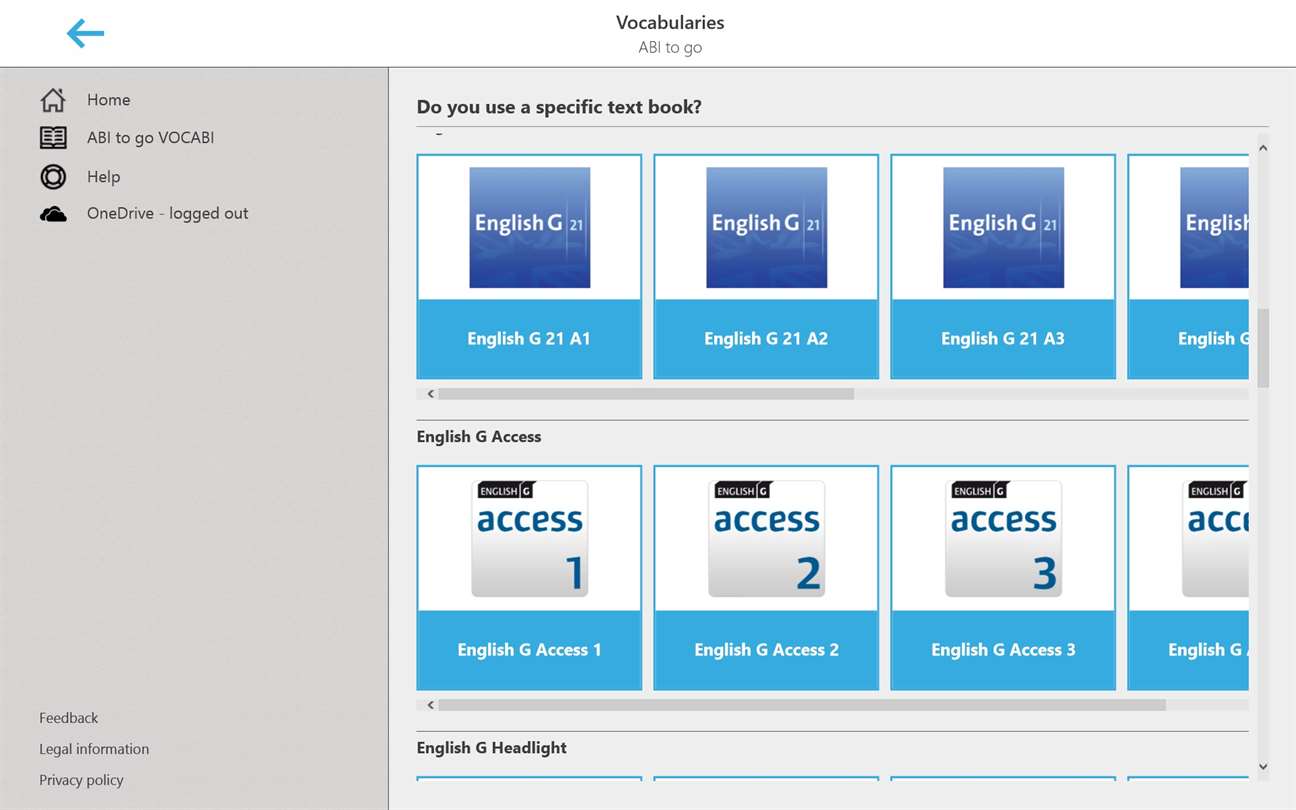The image size is (1296, 810).
Task: Open the Feedback link
Action: point(69,718)
